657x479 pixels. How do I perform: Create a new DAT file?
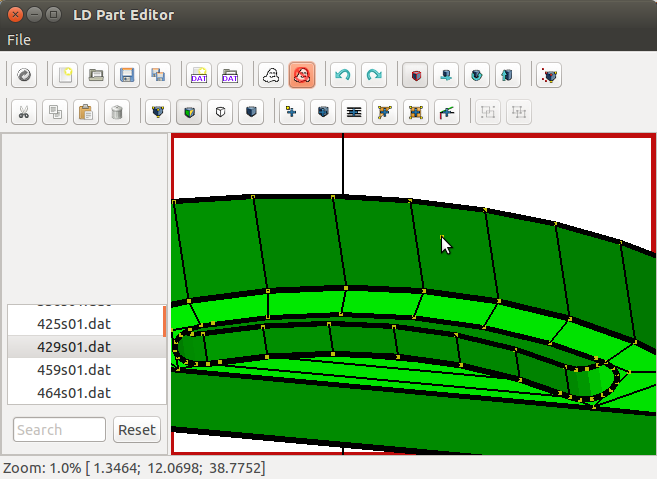[198, 75]
